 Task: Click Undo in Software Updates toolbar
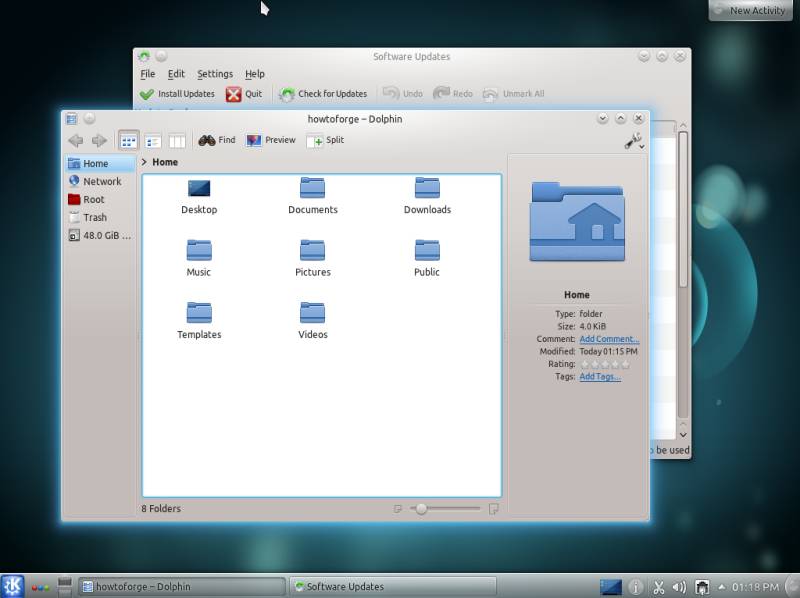(403, 94)
